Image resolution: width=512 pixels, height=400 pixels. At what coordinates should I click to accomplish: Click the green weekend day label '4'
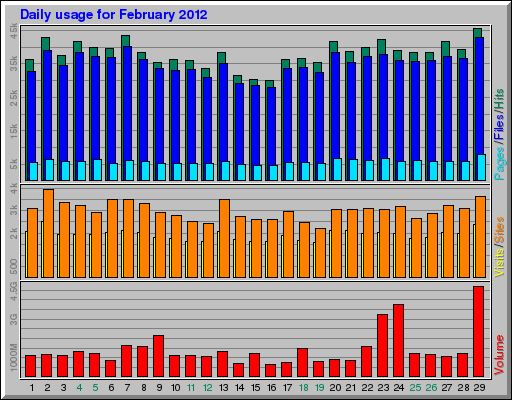tap(79, 388)
